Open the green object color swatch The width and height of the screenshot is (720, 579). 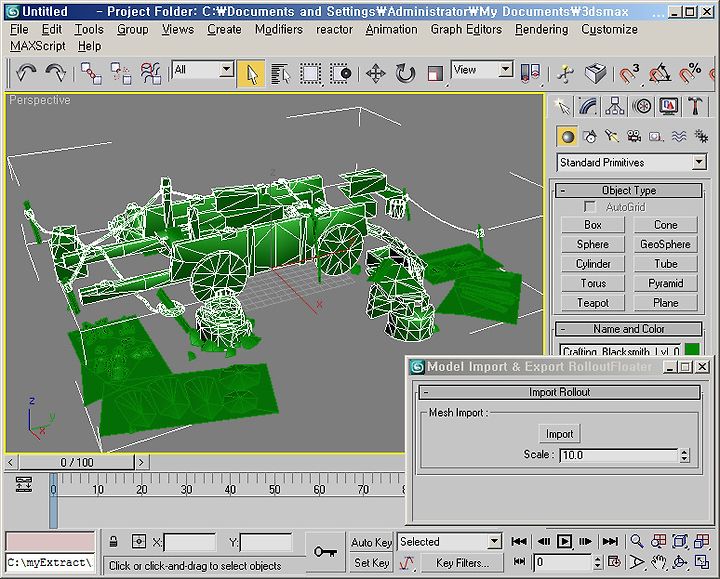pos(692,350)
